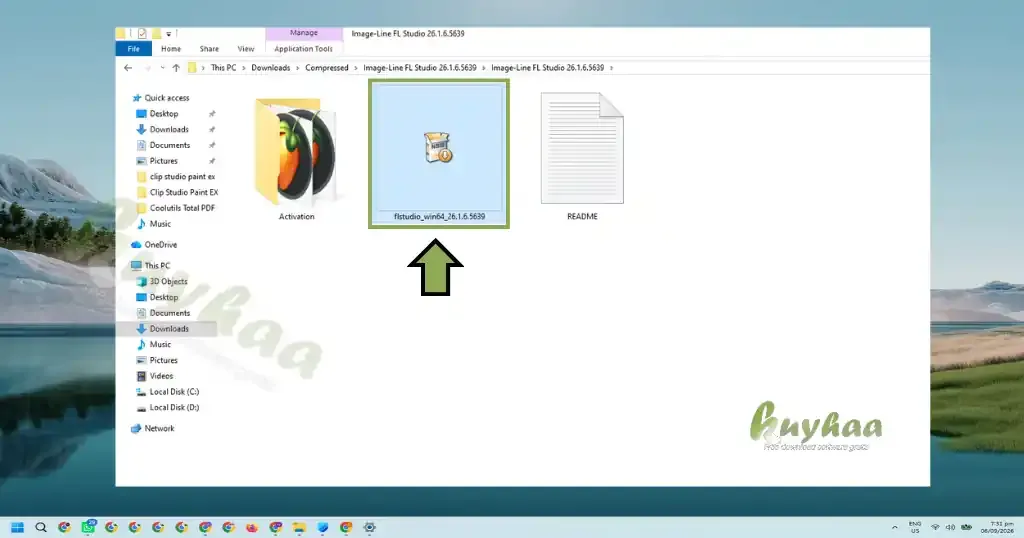Open the battery status tray icon
This screenshot has height=538, width=1024.
[x=967, y=528]
